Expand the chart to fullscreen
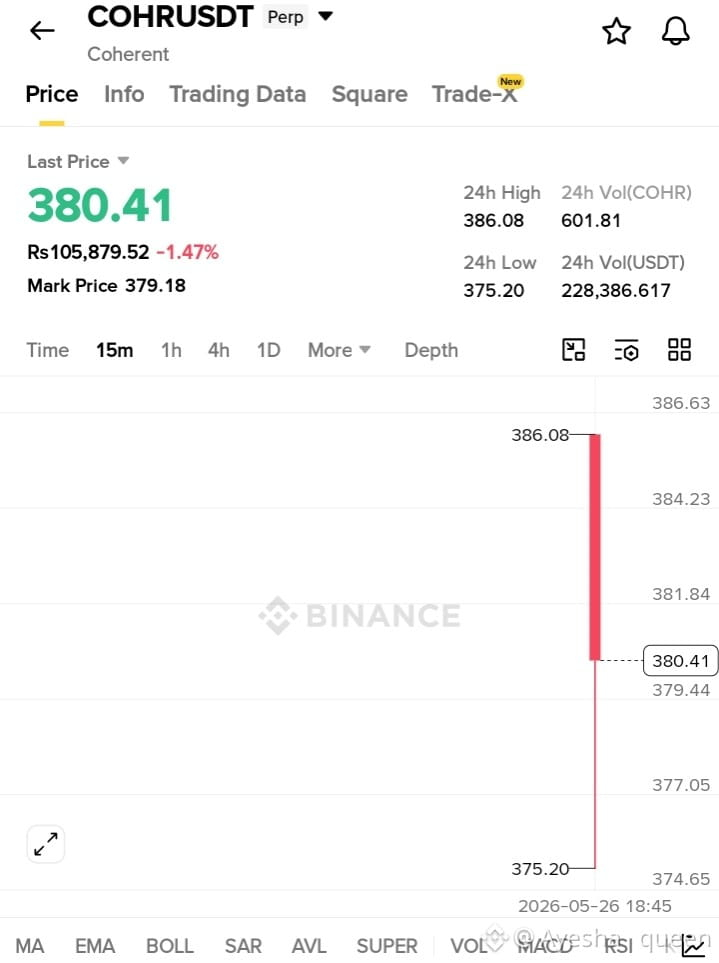The image size is (719, 963). (46, 844)
